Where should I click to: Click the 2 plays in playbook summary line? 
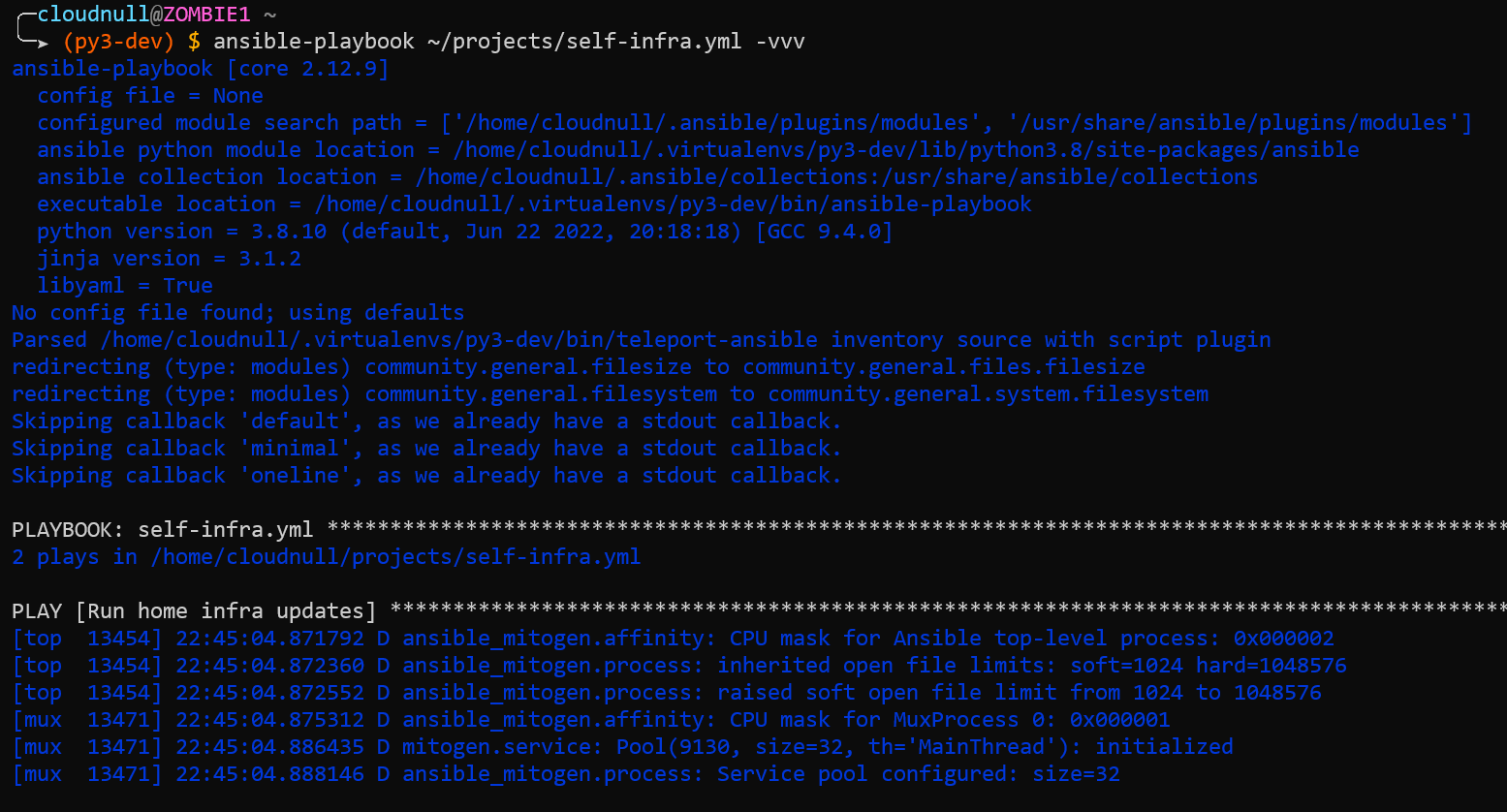tap(327, 556)
